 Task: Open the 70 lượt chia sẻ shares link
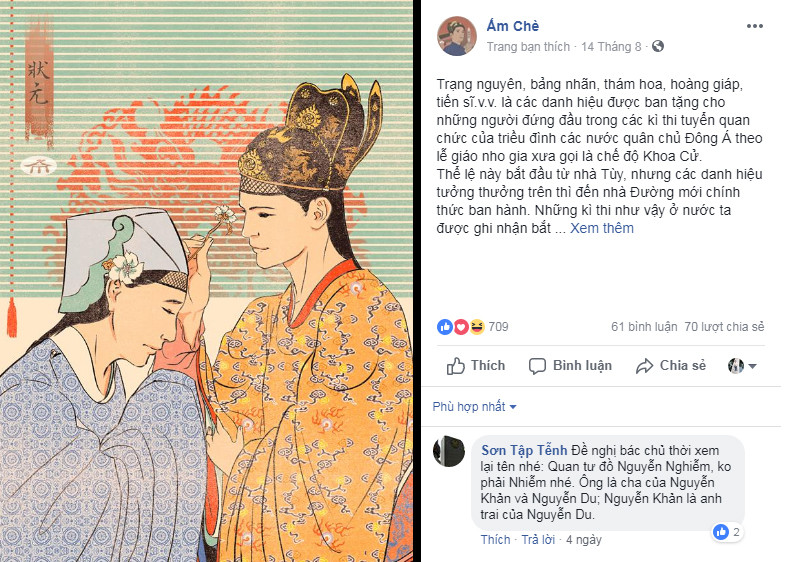click(x=724, y=327)
